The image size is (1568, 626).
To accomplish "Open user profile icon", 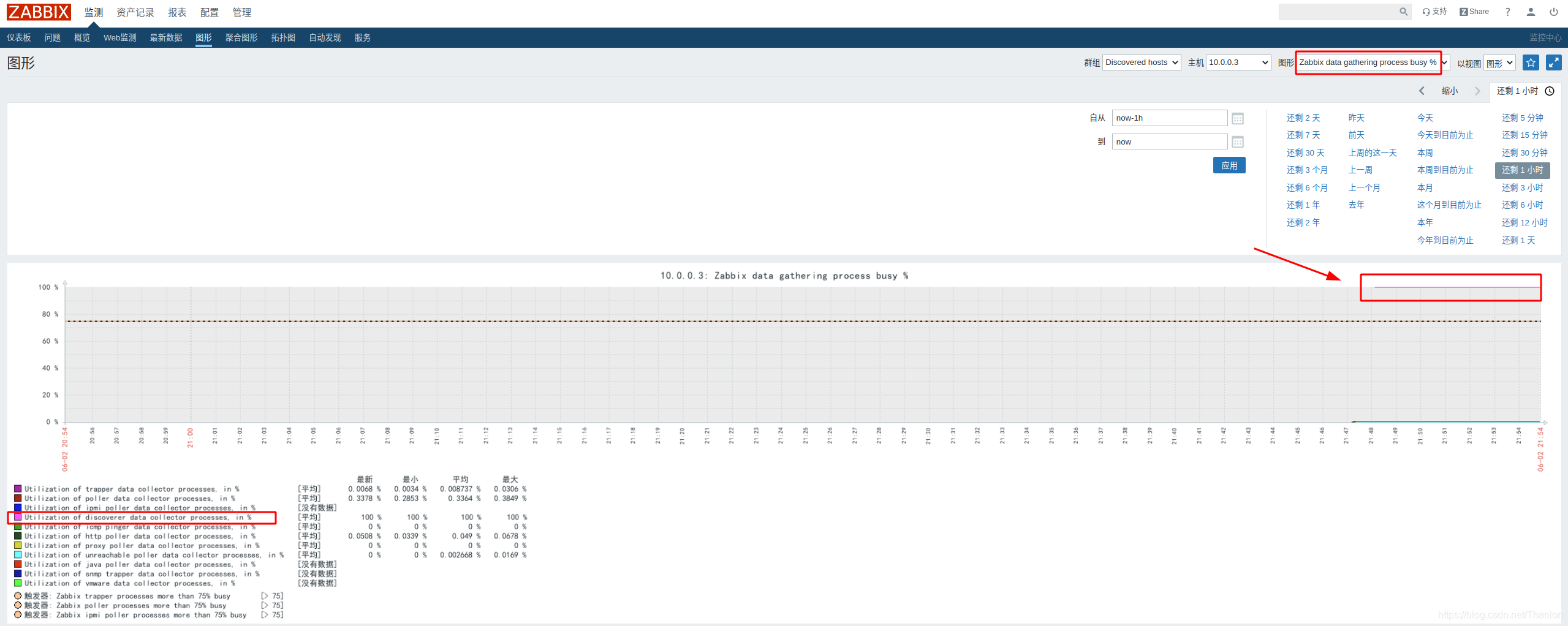I will click(x=1531, y=12).
